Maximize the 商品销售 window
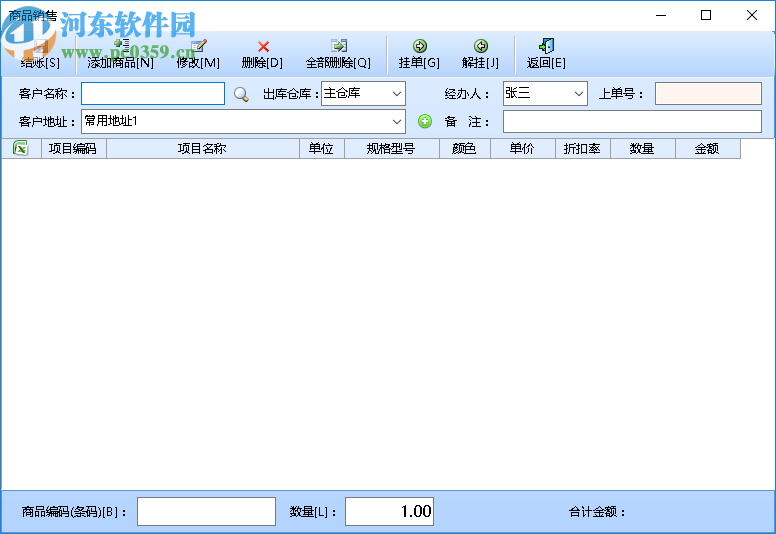 point(706,15)
